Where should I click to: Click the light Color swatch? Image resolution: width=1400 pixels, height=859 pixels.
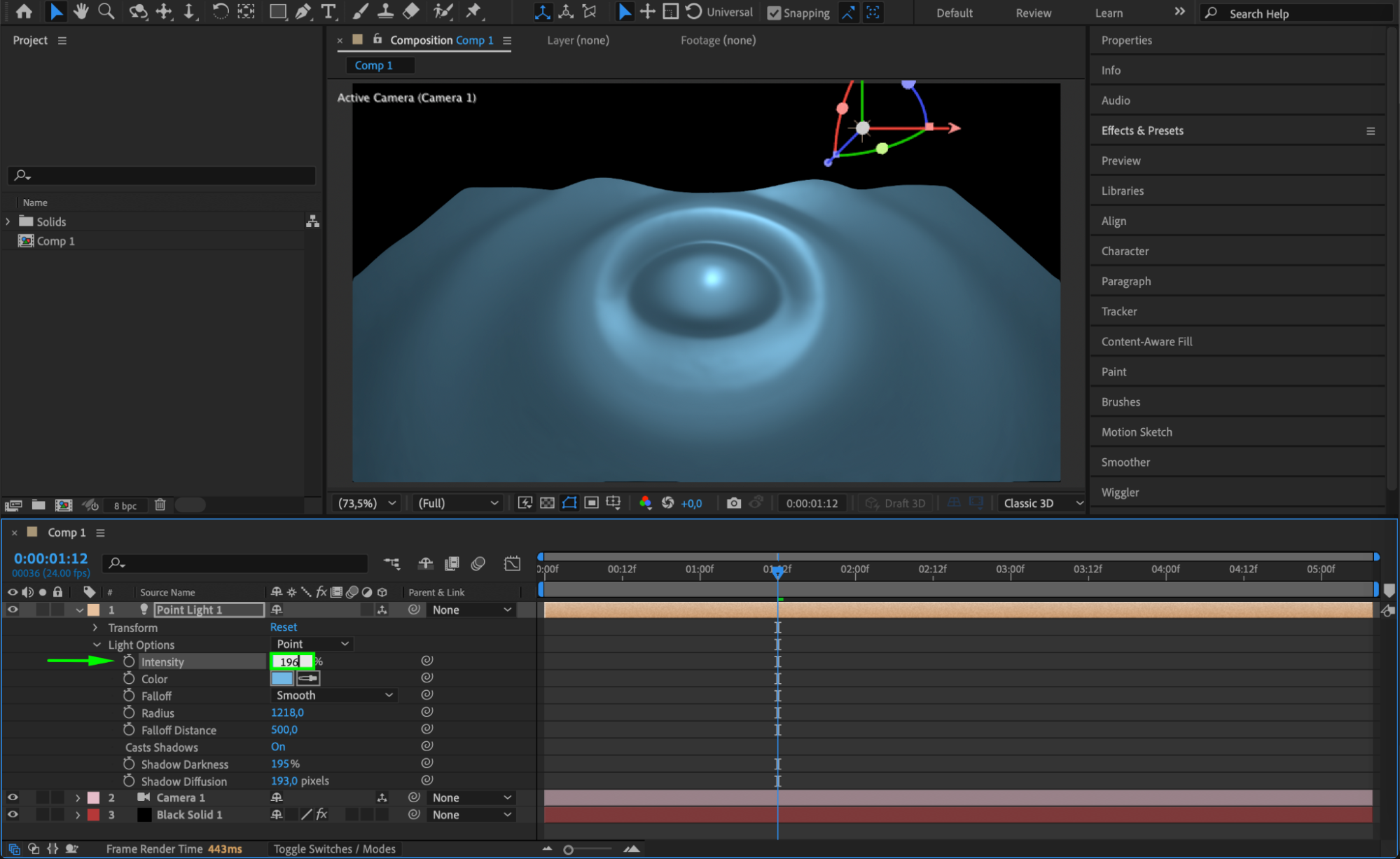[282, 678]
